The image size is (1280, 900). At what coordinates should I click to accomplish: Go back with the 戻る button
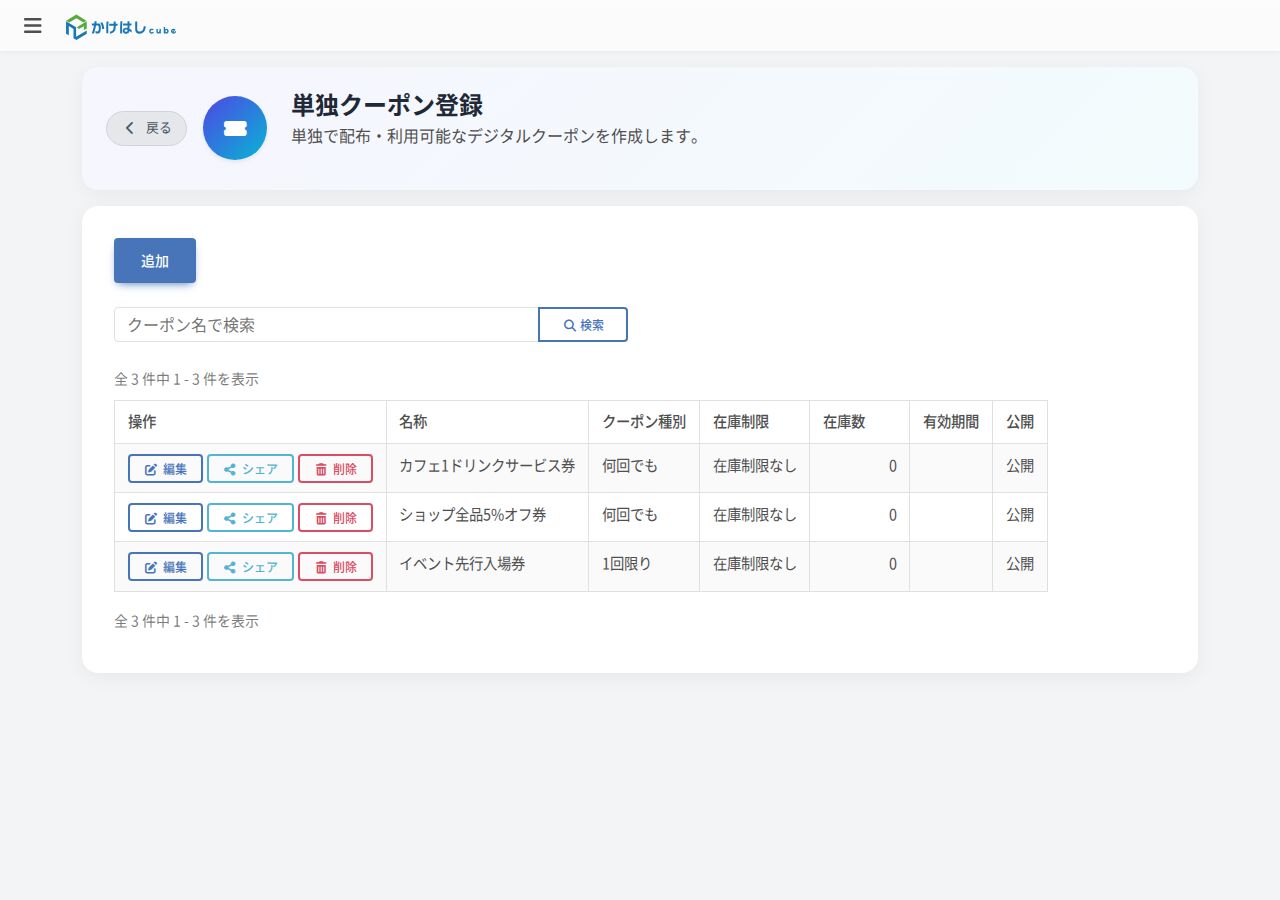(x=147, y=128)
